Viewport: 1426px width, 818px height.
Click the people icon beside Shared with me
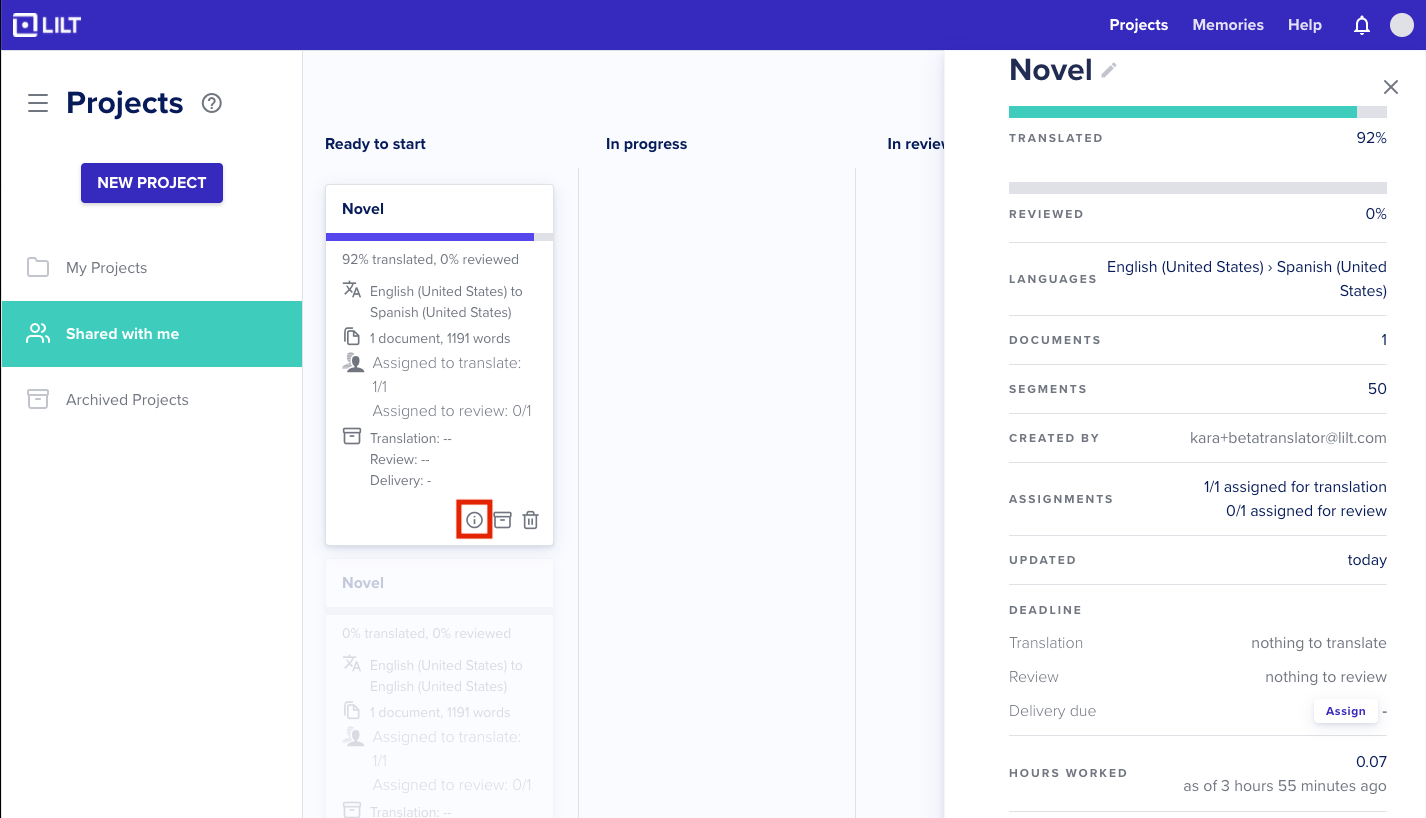coord(38,333)
